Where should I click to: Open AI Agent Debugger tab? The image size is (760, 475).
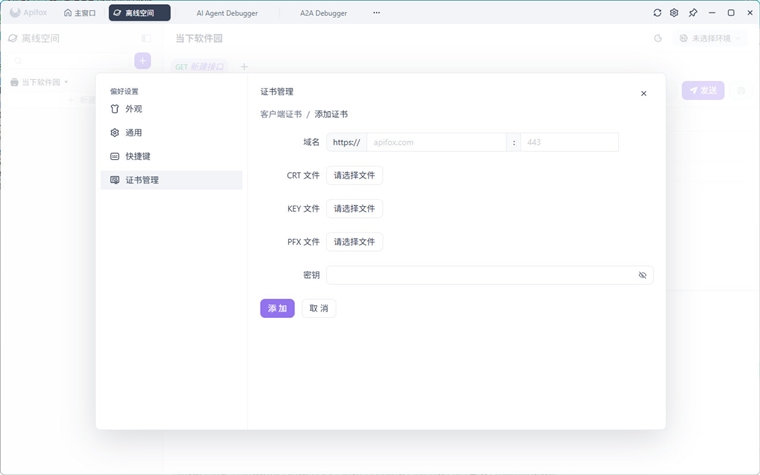(227, 13)
